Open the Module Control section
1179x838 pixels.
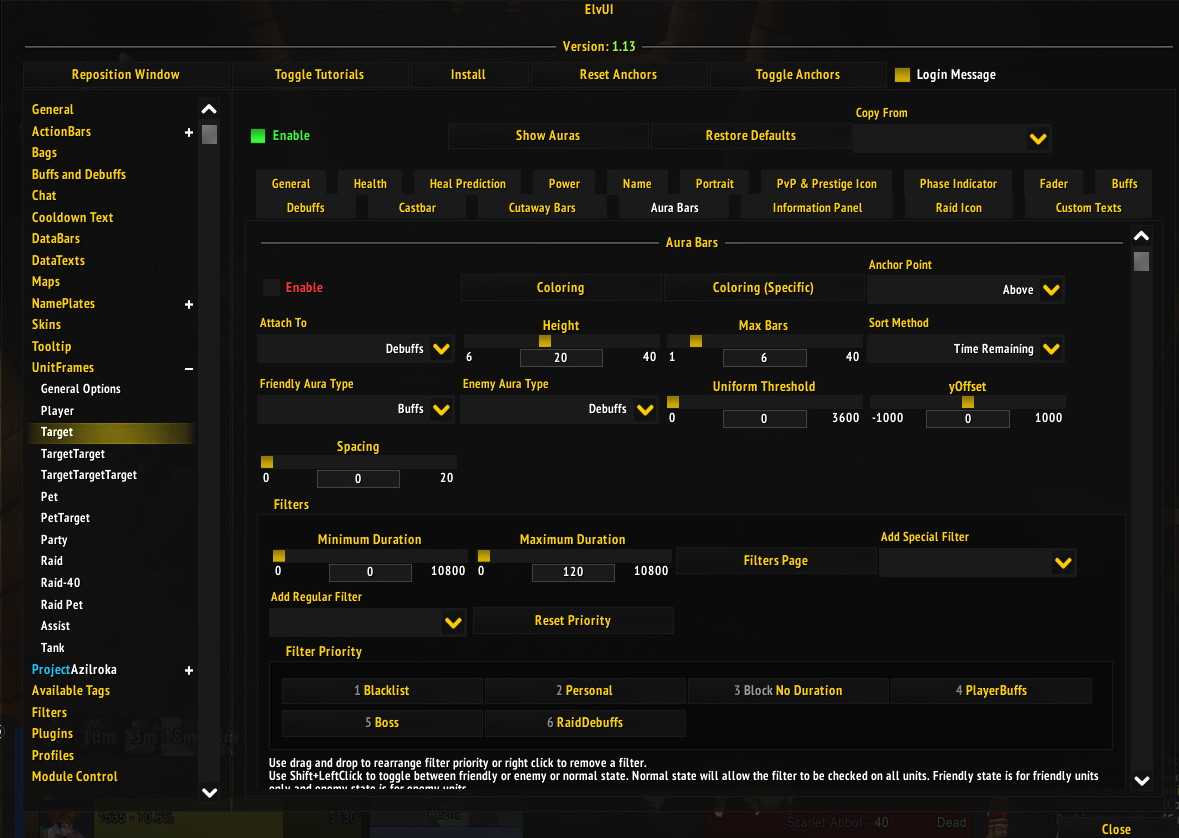coord(74,776)
